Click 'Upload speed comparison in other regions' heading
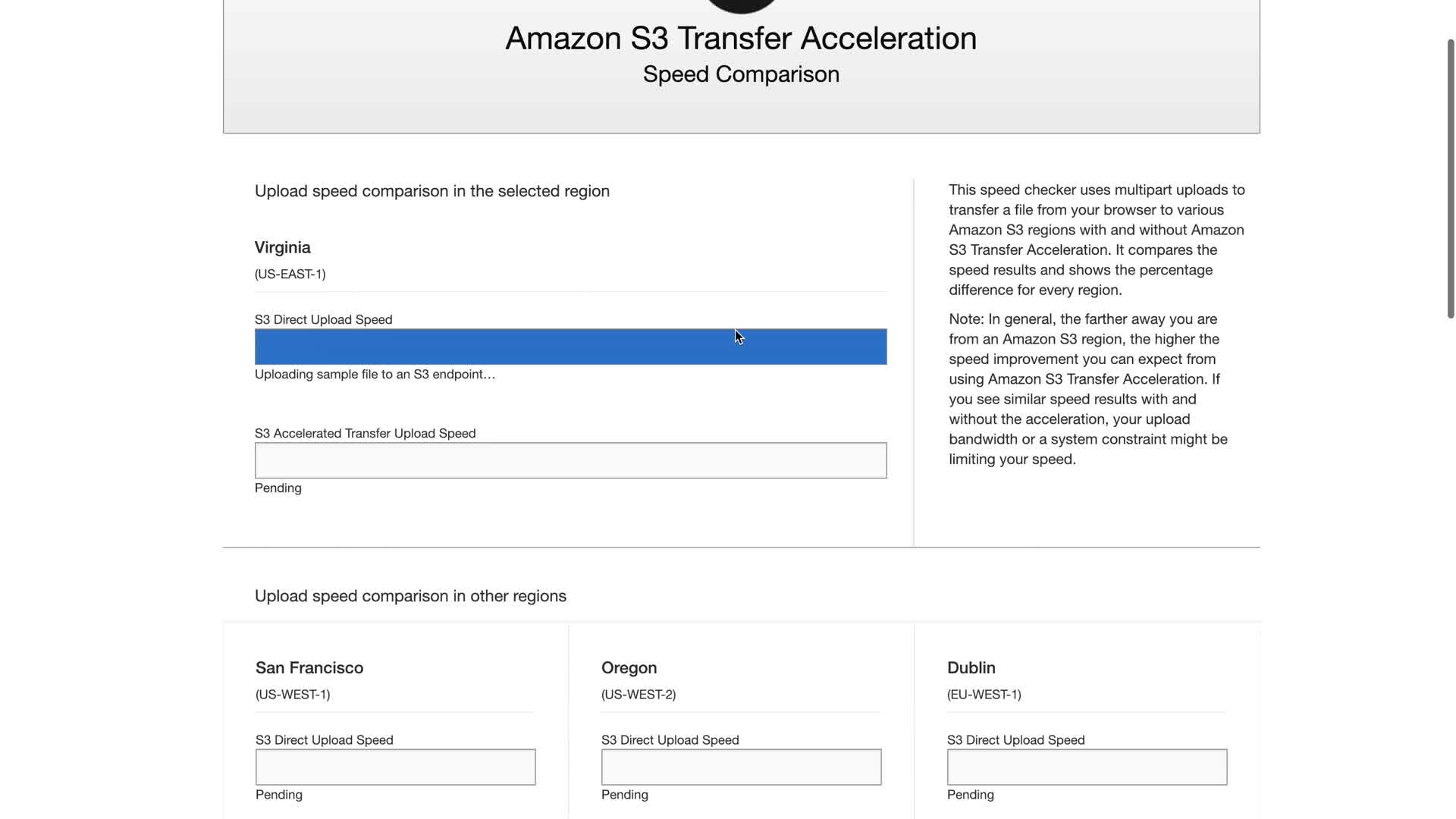Viewport: 1456px width, 819px height. [410, 596]
